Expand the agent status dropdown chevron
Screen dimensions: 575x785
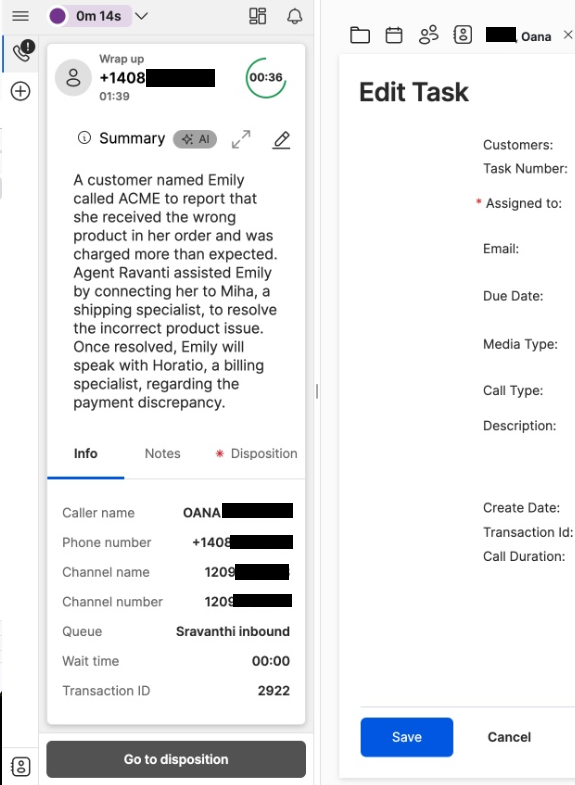(142, 16)
